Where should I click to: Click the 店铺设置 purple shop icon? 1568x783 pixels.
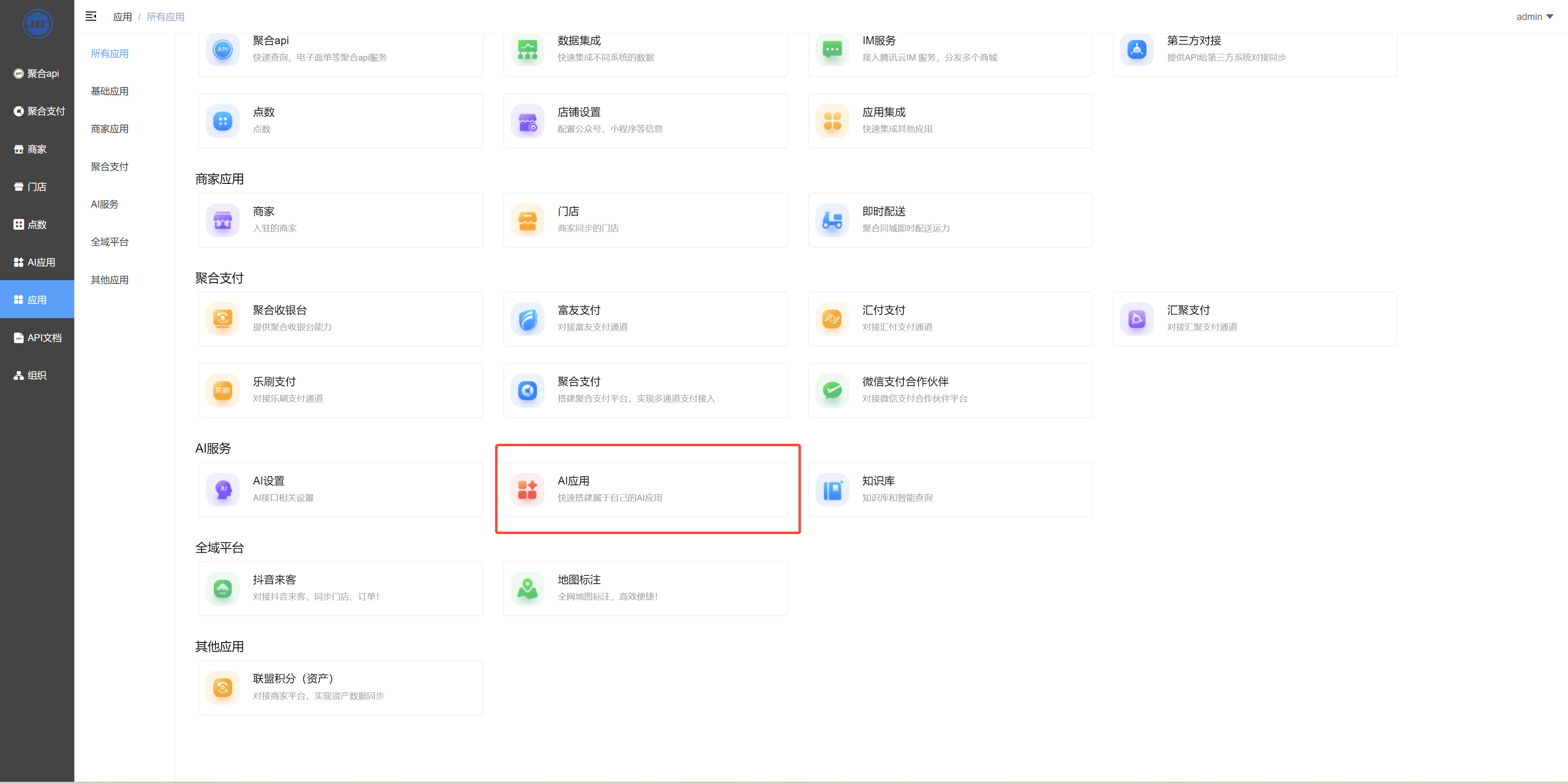pos(527,120)
